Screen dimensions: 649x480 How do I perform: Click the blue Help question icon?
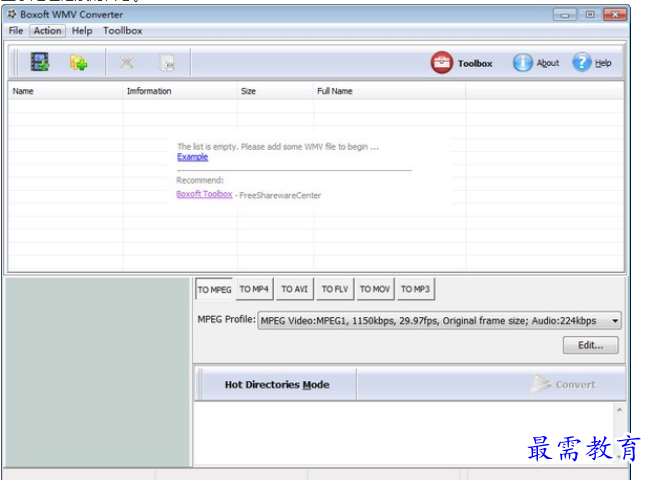coord(582,62)
